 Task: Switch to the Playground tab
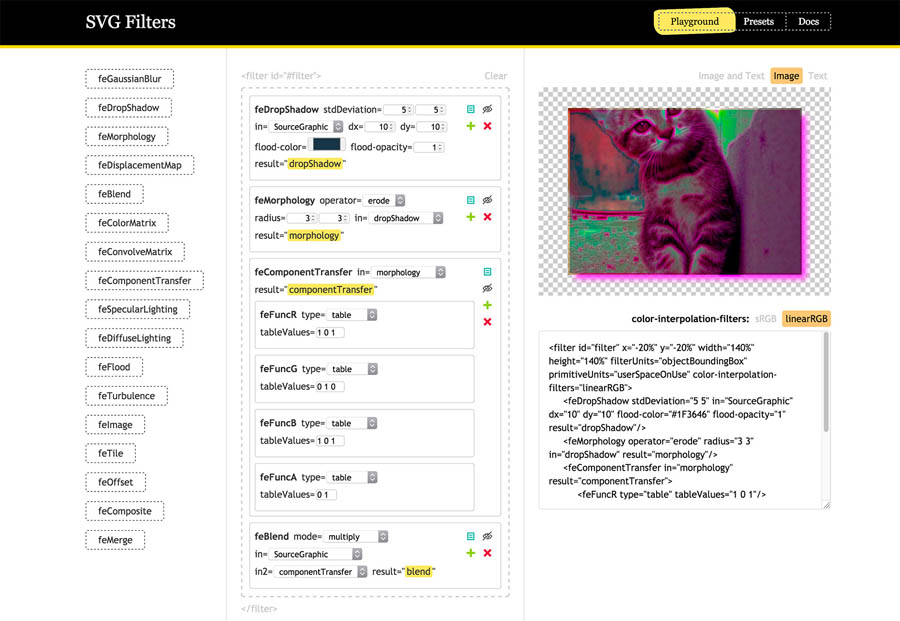point(695,22)
